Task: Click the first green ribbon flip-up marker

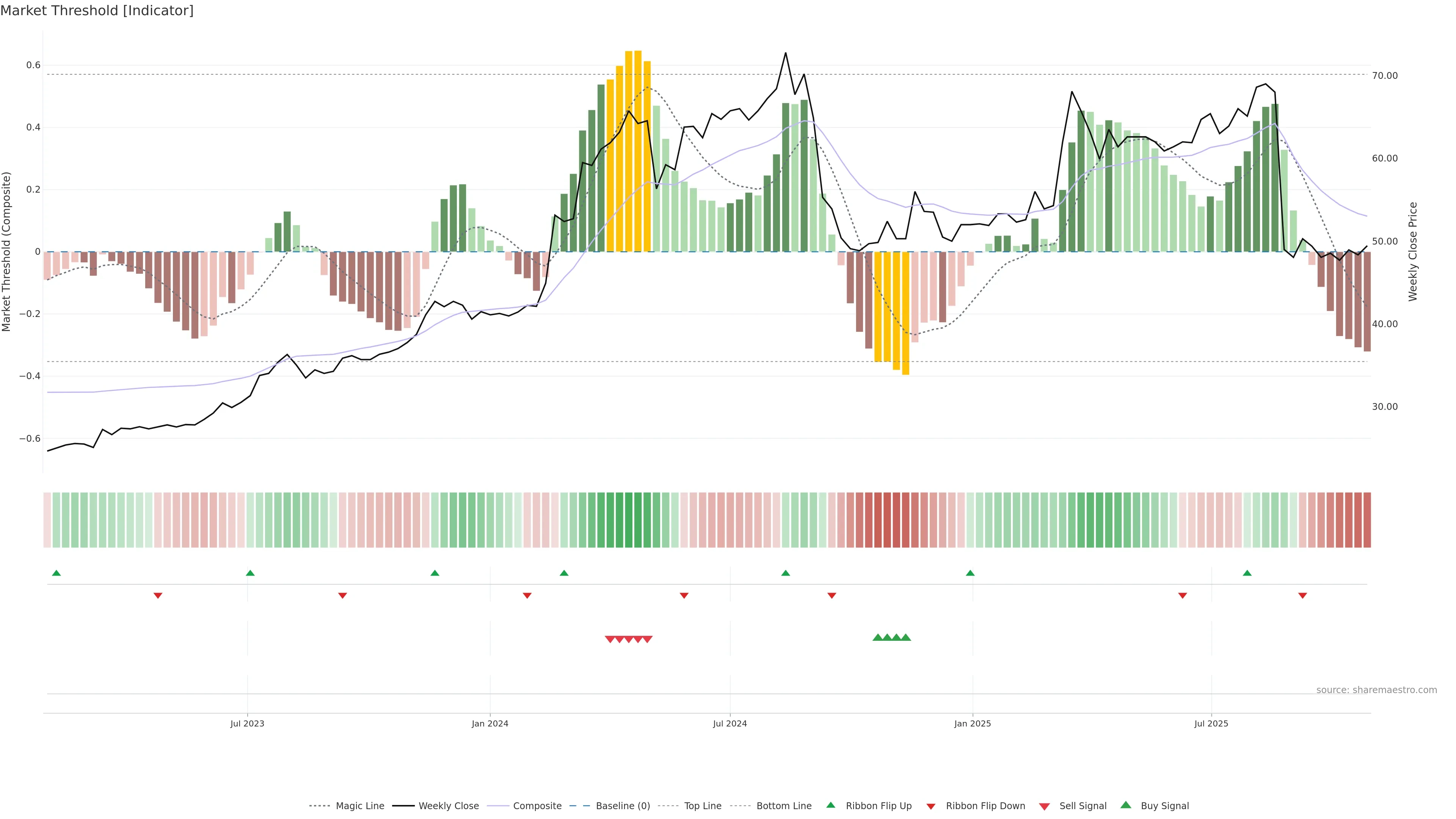Action: (x=56, y=573)
